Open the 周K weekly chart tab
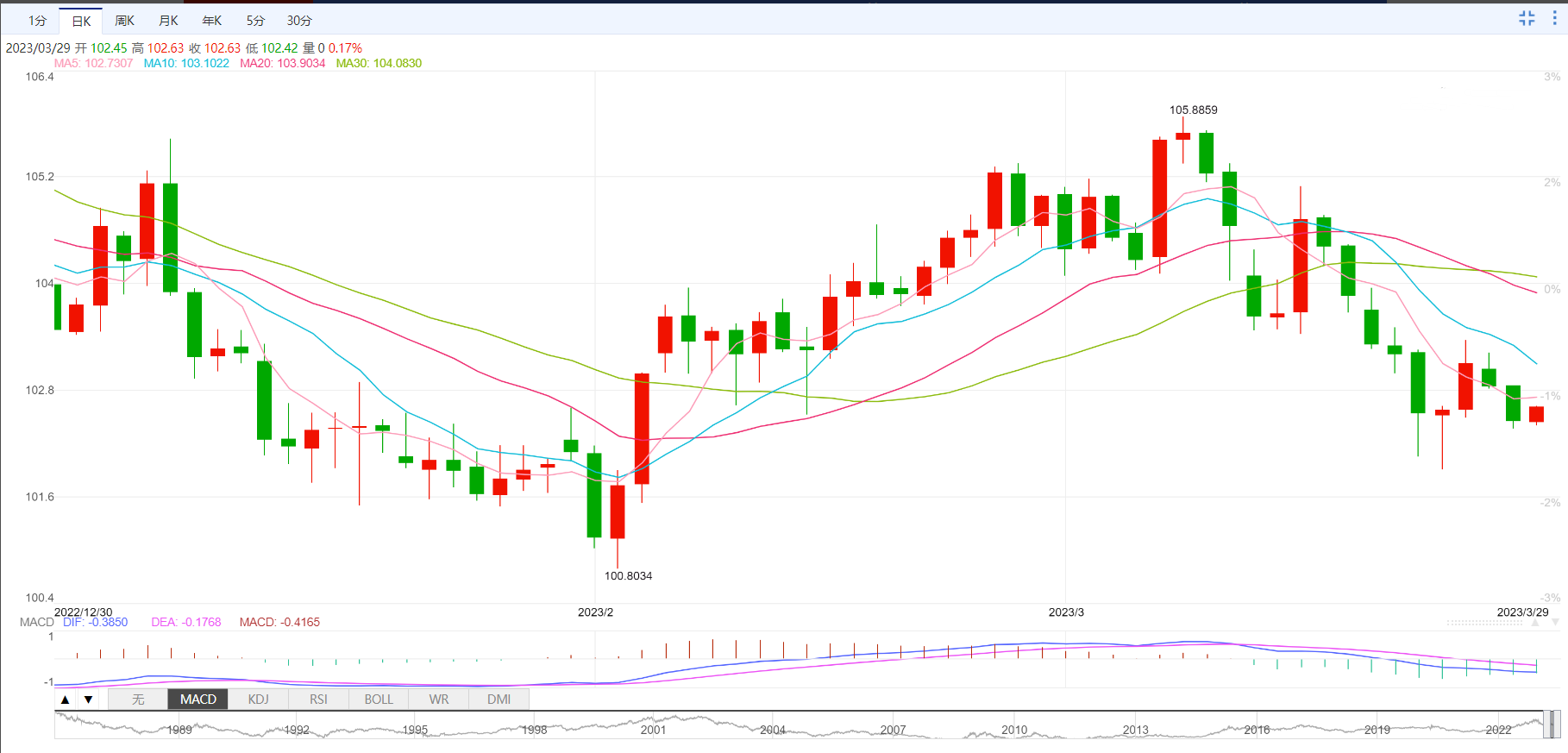The width and height of the screenshot is (1568, 753). click(x=124, y=21)
